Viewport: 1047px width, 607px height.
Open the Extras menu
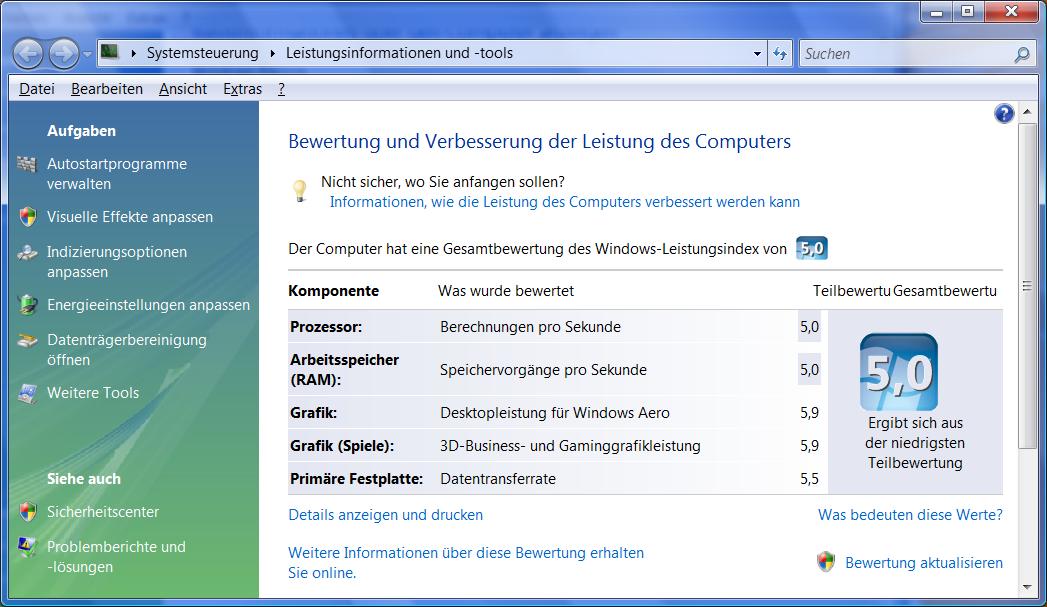pyautogui.click(x=242, y=89)
